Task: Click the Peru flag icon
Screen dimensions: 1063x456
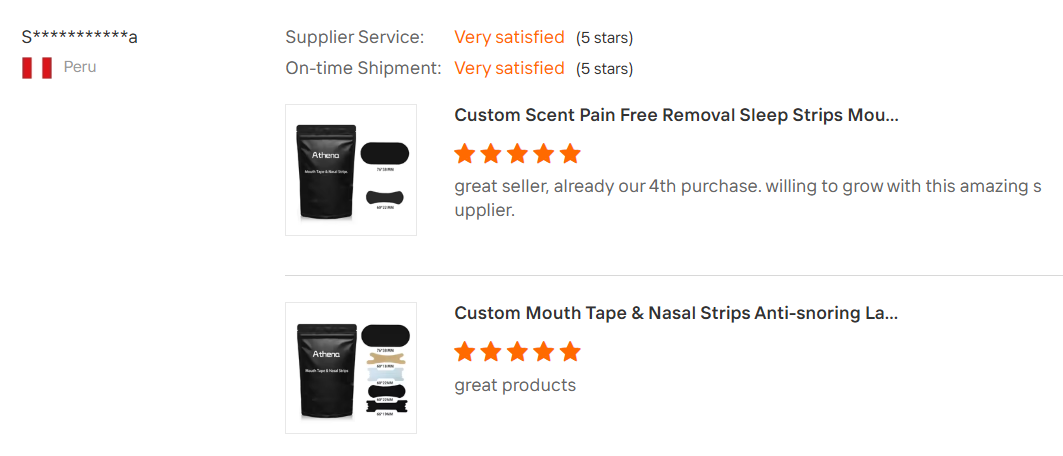Action: tap(37, 68)
